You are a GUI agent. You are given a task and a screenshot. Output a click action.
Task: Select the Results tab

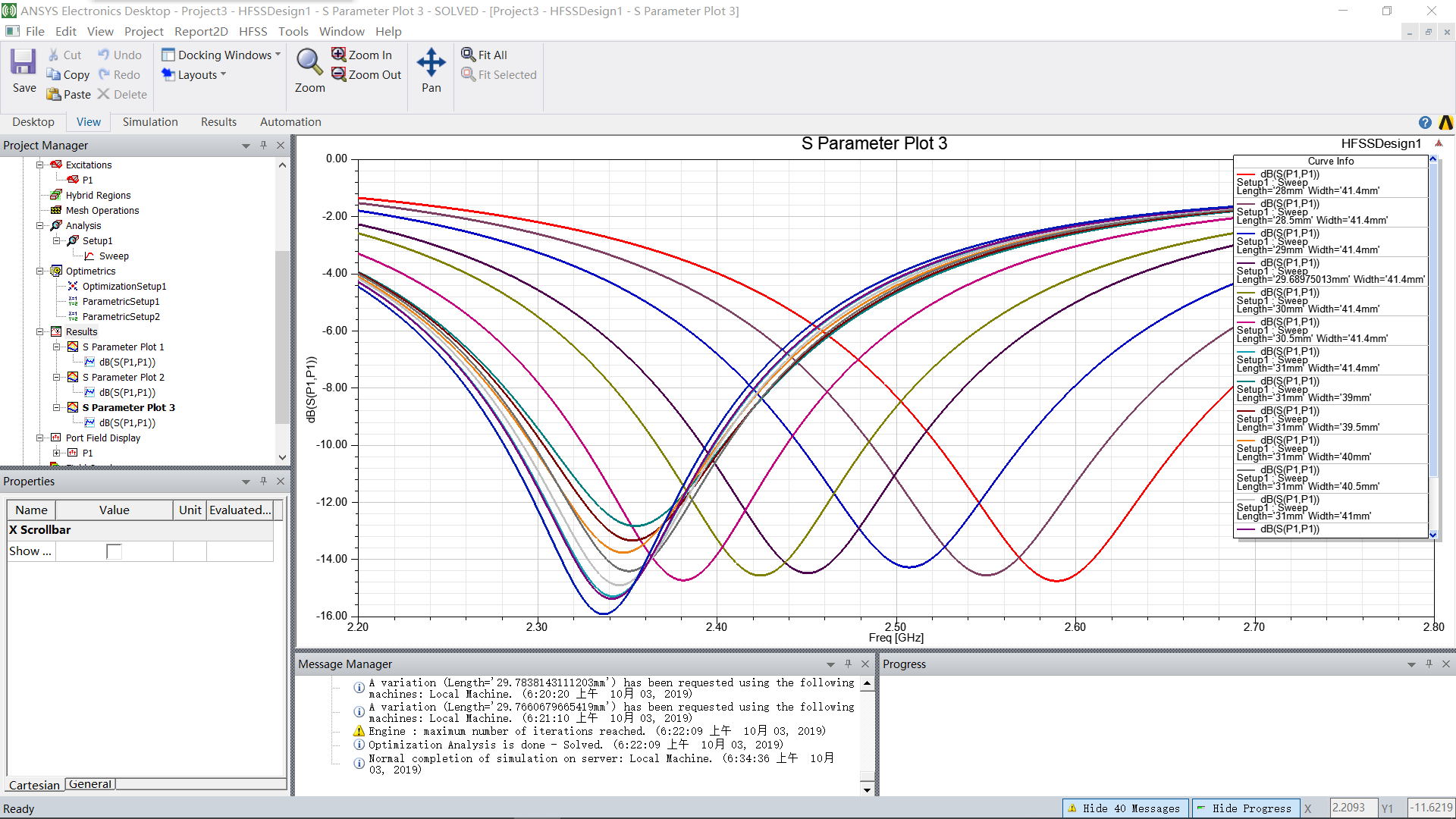(216, 121)
